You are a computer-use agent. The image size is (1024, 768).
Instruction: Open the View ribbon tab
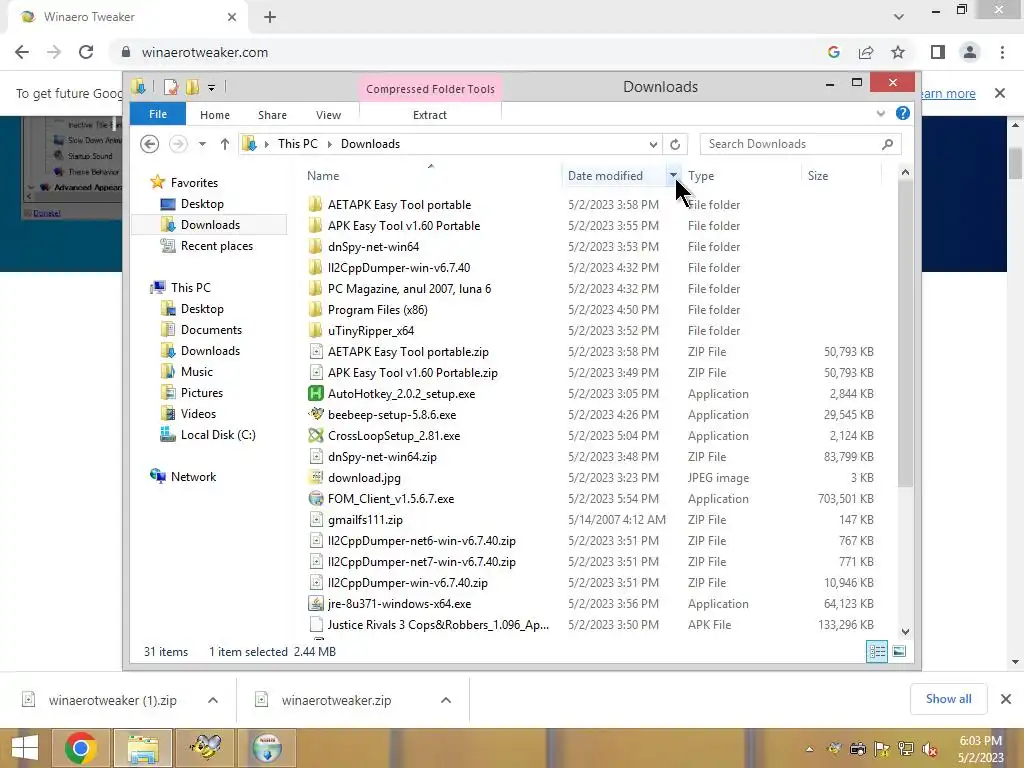click(x=328, y=115)
